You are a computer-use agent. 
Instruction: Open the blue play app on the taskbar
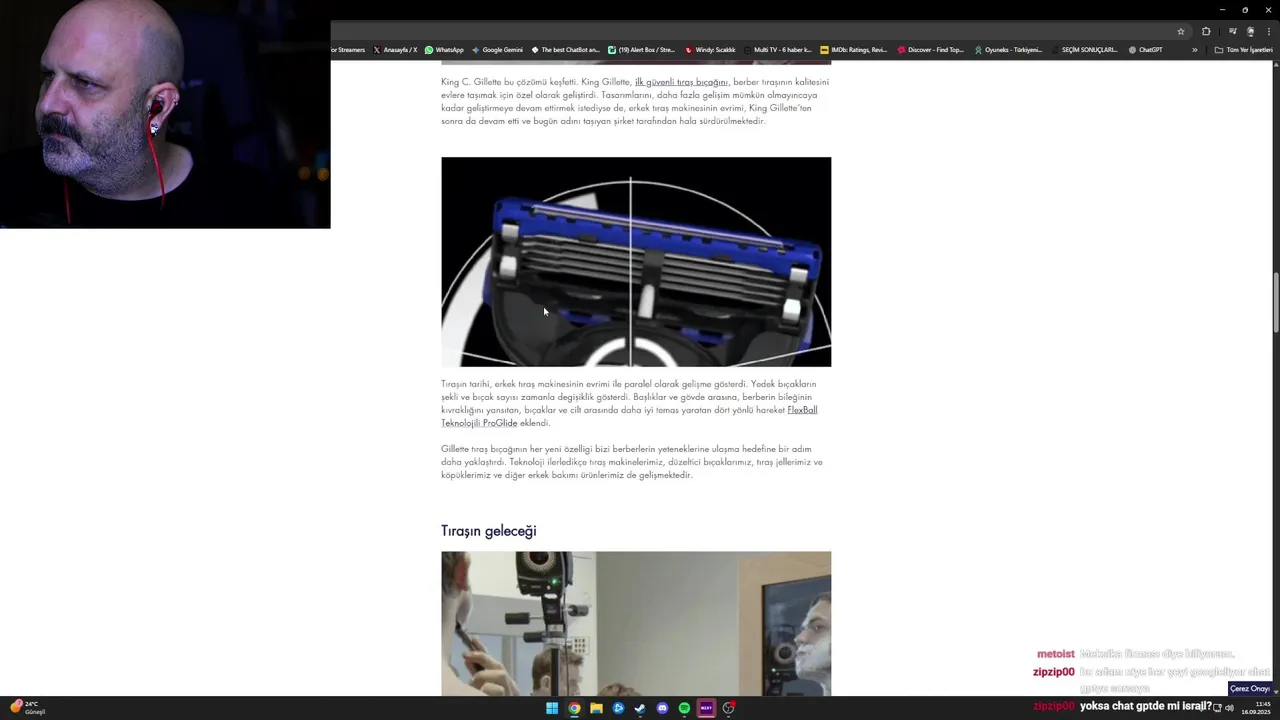618,708
